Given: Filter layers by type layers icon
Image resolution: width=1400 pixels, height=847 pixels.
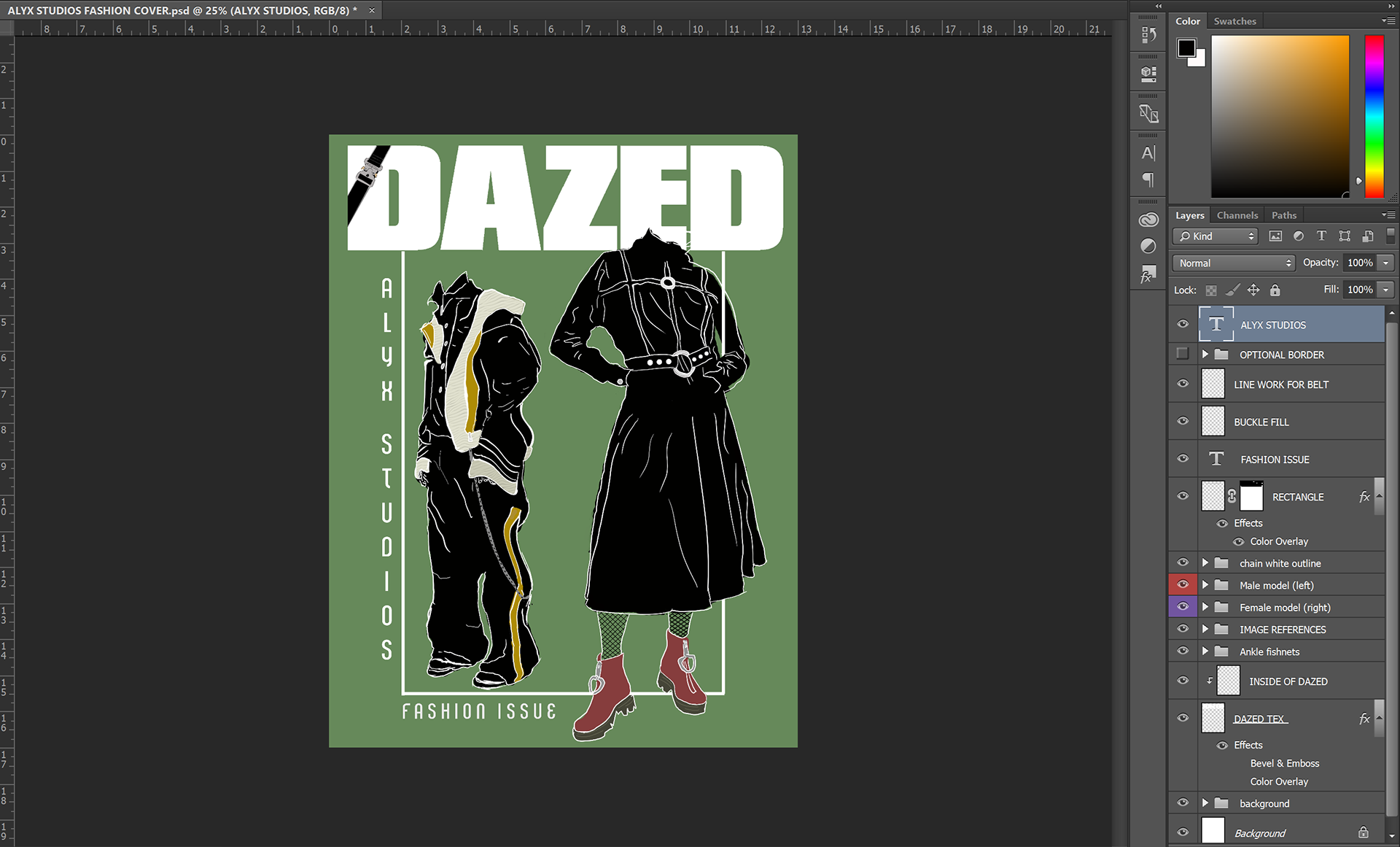Looking at the screenshot, I should [1321, 236].
